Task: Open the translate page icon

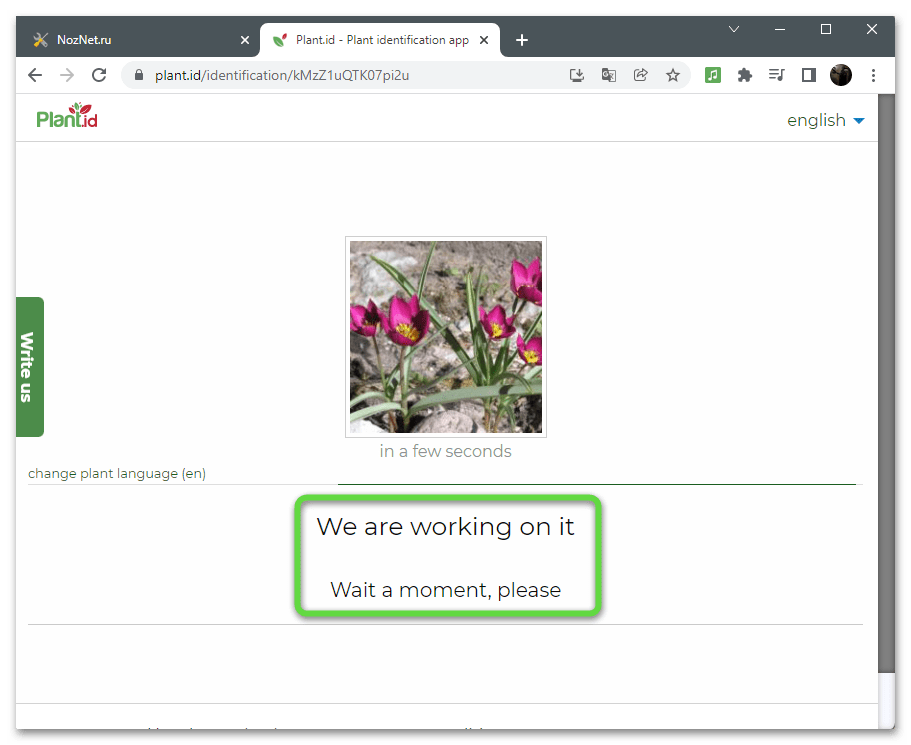Action: pos(609,75)
